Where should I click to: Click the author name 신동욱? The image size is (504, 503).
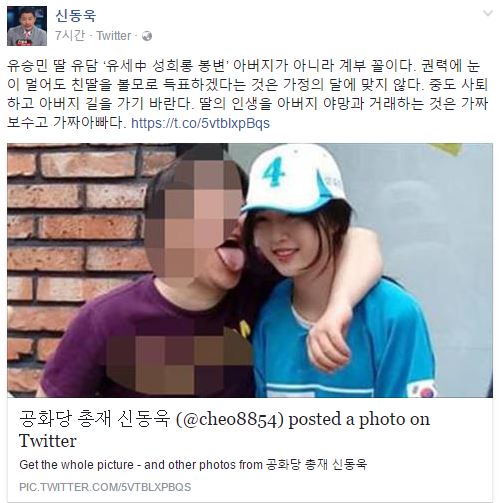coord(76,15)
